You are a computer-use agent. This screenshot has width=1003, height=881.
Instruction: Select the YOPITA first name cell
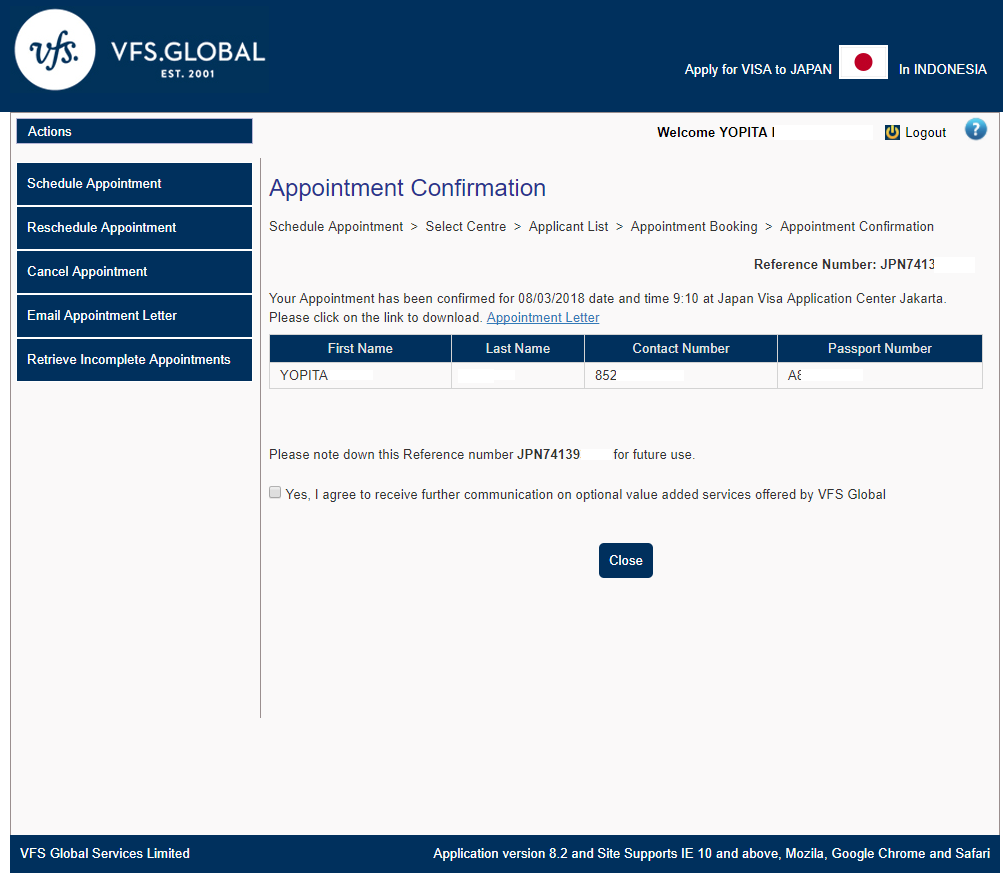360,376
